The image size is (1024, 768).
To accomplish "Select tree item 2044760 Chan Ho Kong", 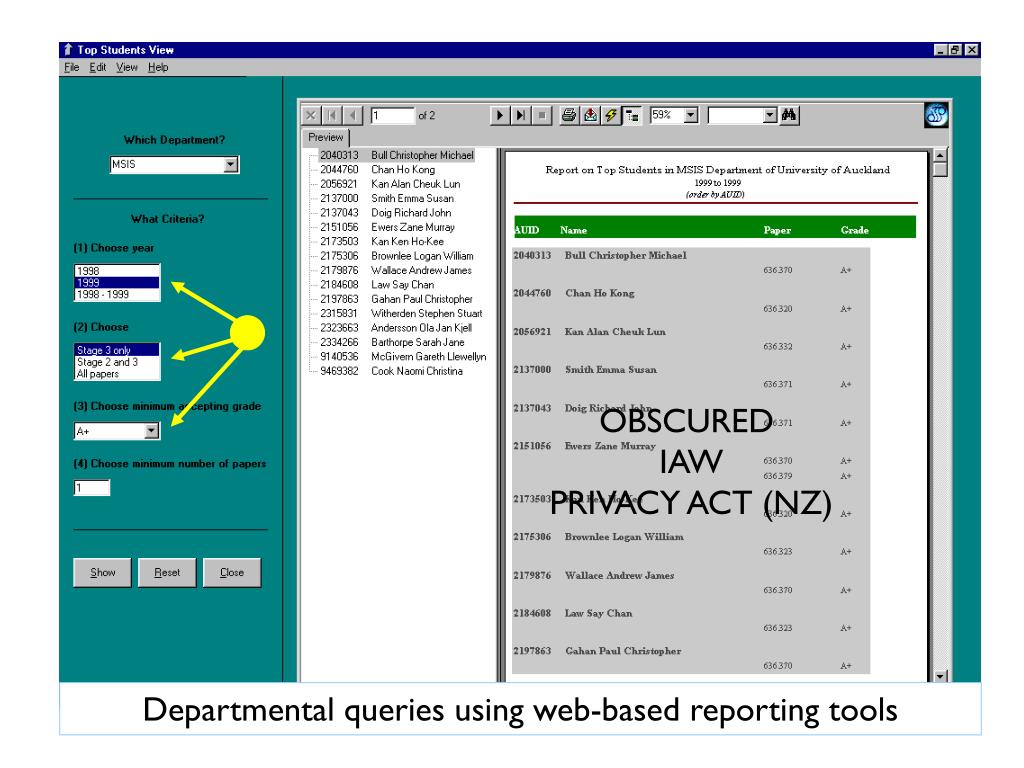I will 377,170.
